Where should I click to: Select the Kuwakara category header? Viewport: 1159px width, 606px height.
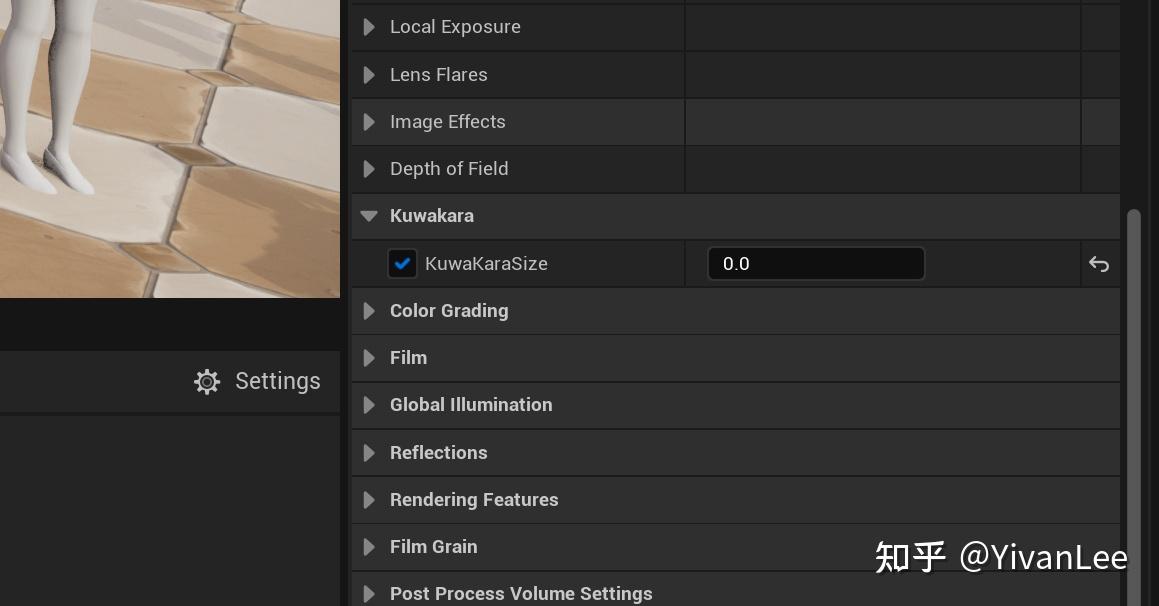(432, 215)
